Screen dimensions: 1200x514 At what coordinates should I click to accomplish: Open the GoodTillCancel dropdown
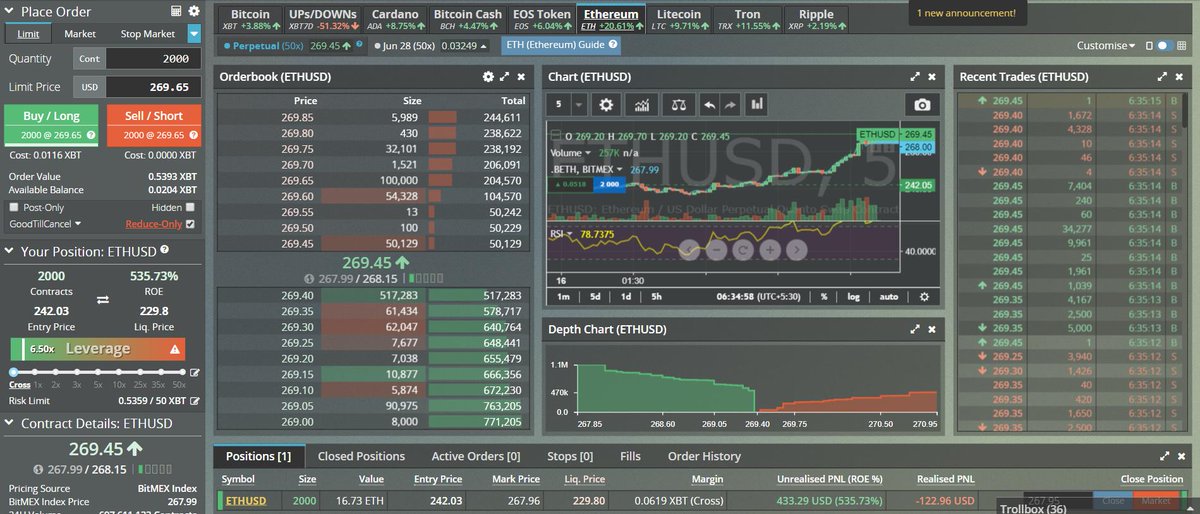click(44, 224)
